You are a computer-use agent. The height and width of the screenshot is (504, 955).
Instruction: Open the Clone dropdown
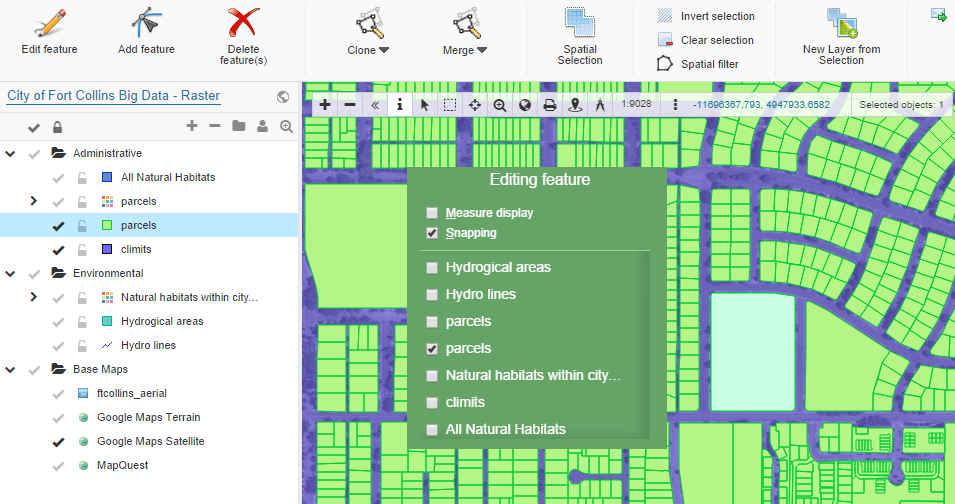(368, 33)
